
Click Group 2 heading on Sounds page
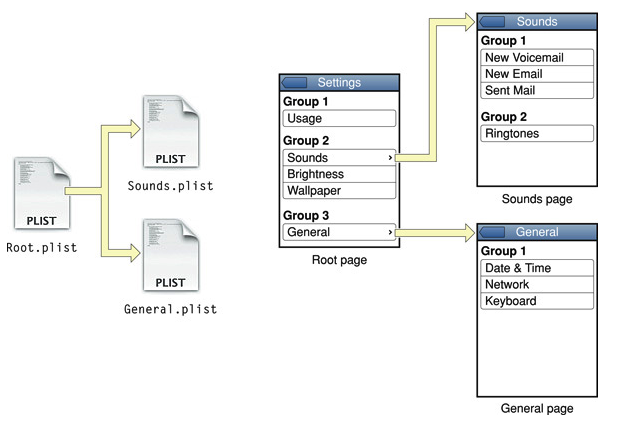pyautogui.click(x=504, y=117)
